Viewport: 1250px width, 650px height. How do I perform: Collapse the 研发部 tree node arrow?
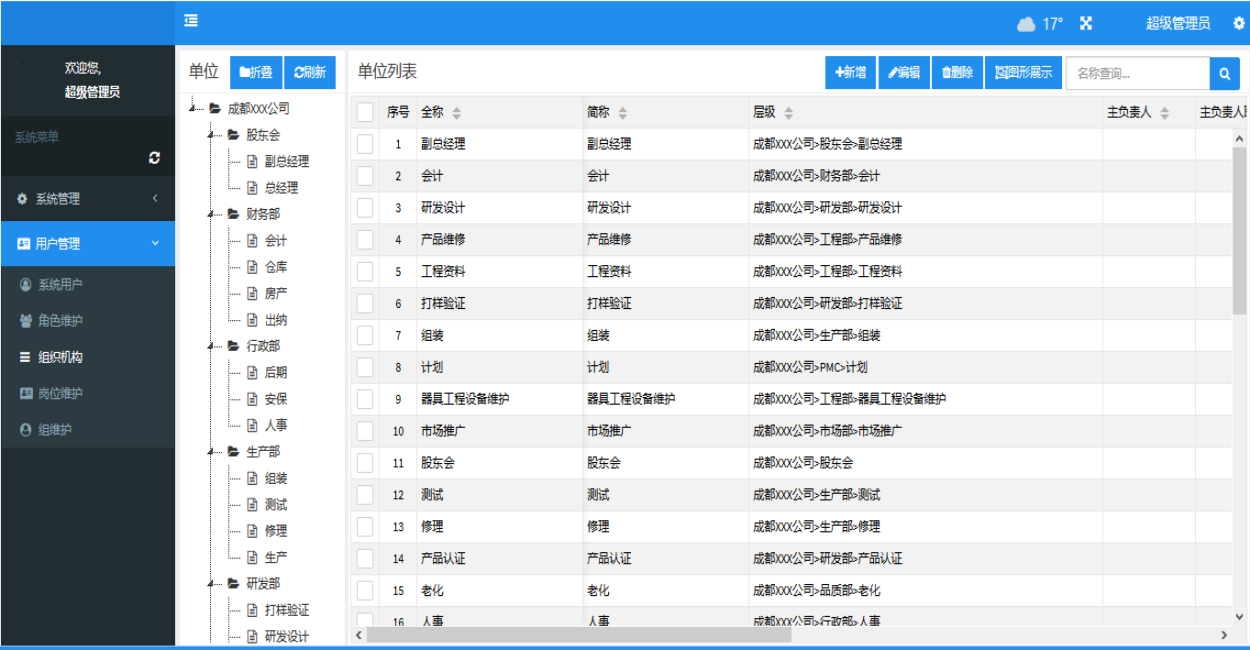210,583
